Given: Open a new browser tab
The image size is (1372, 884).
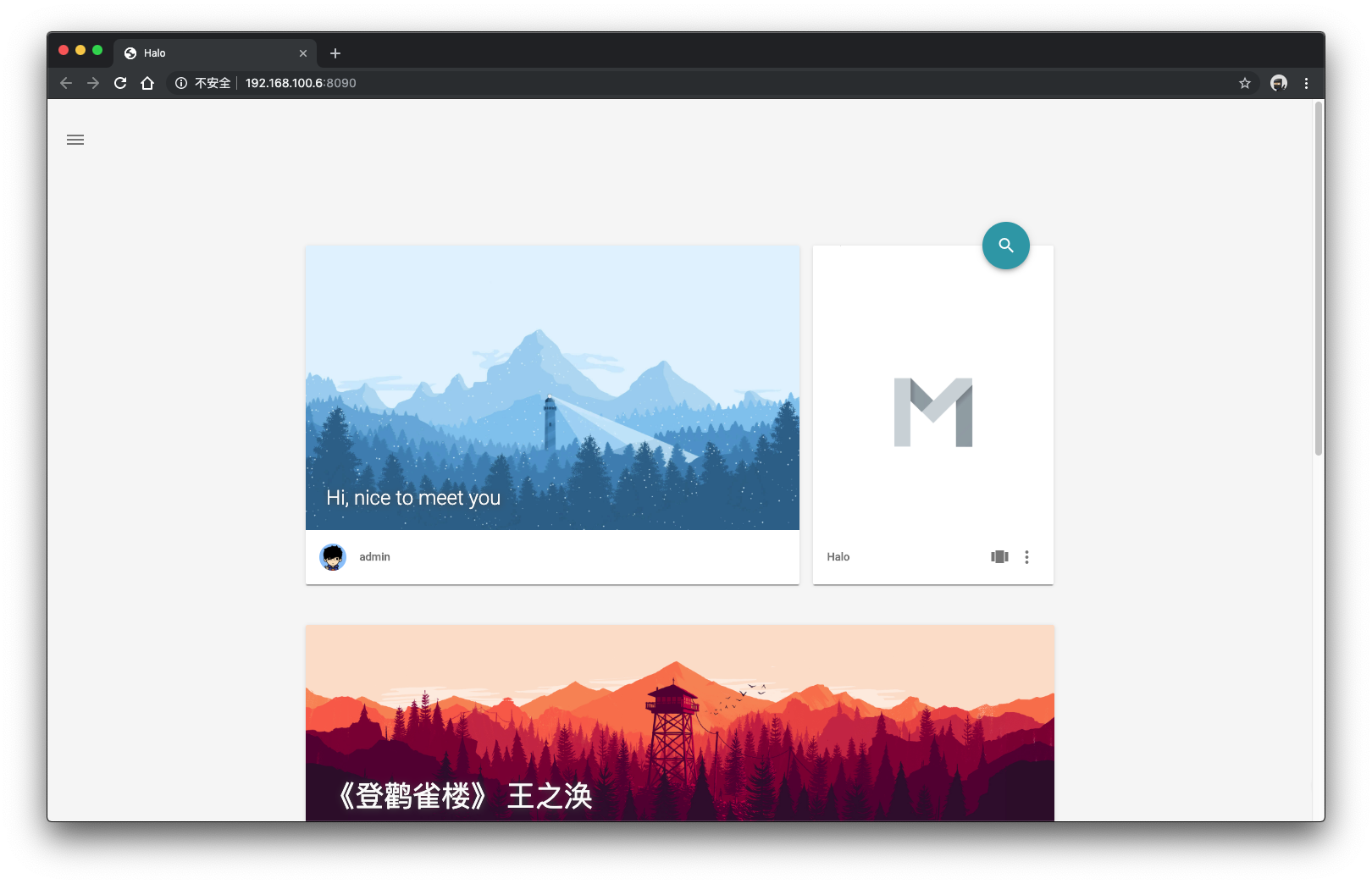Looking at the screenshot, I should [335, 53].
